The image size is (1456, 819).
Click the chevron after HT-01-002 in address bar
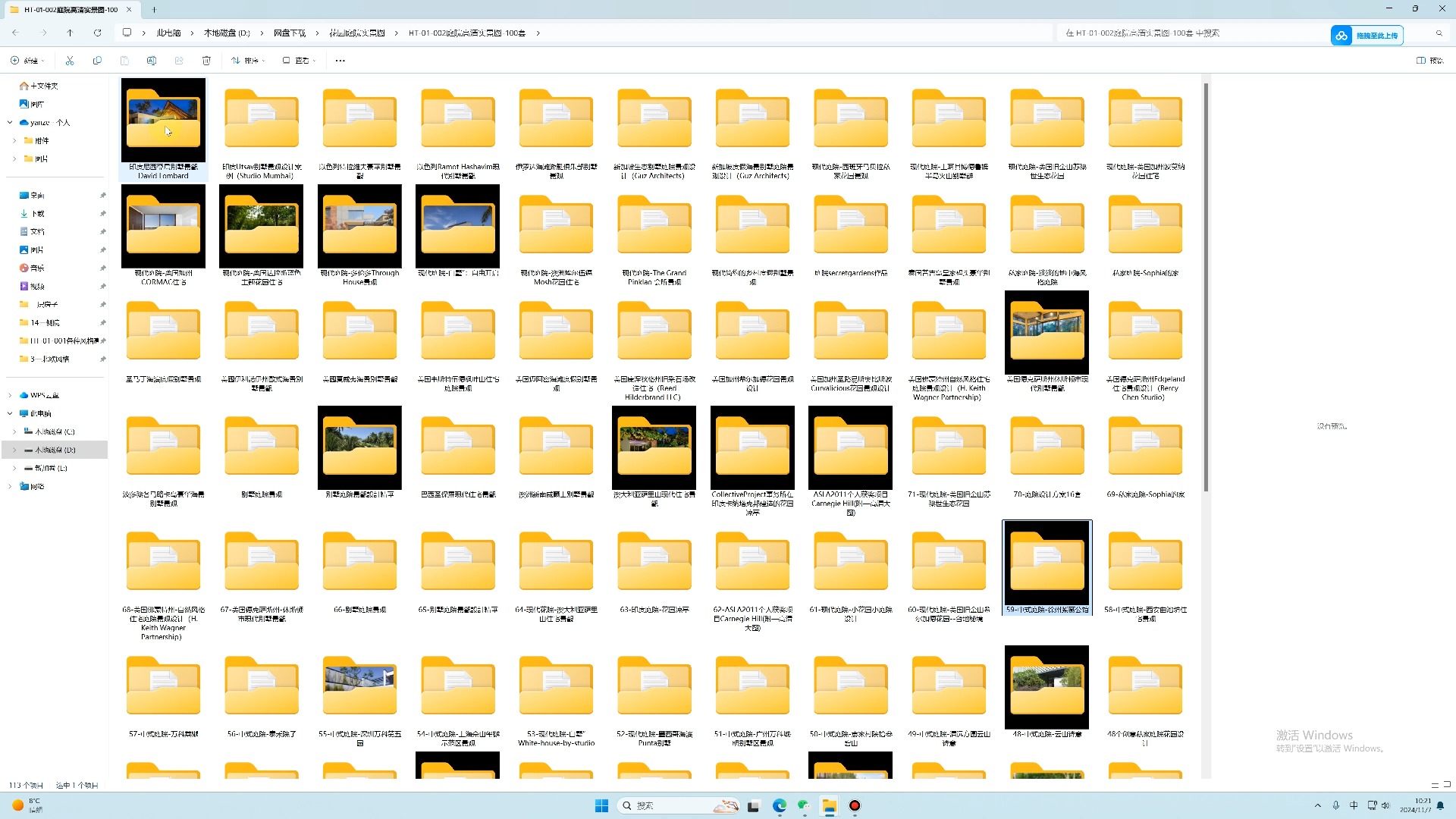point(538,33)
